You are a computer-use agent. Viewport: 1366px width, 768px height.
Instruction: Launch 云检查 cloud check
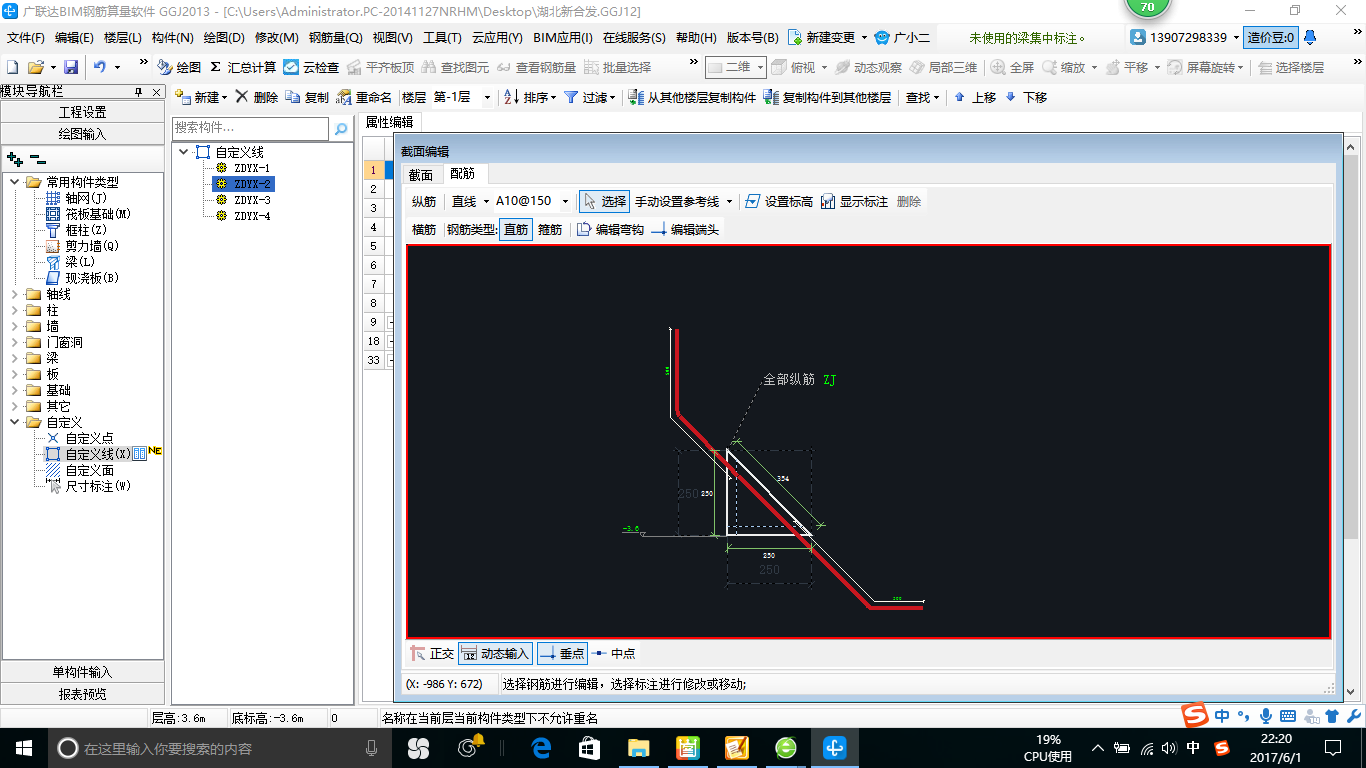pyautogui.click(x=311, y=67)
